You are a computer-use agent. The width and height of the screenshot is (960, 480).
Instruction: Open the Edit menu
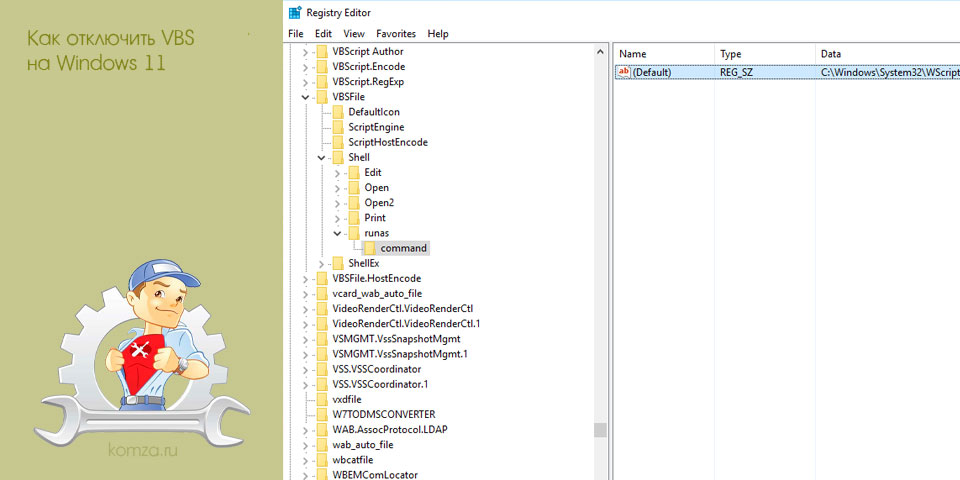(323, 34)
